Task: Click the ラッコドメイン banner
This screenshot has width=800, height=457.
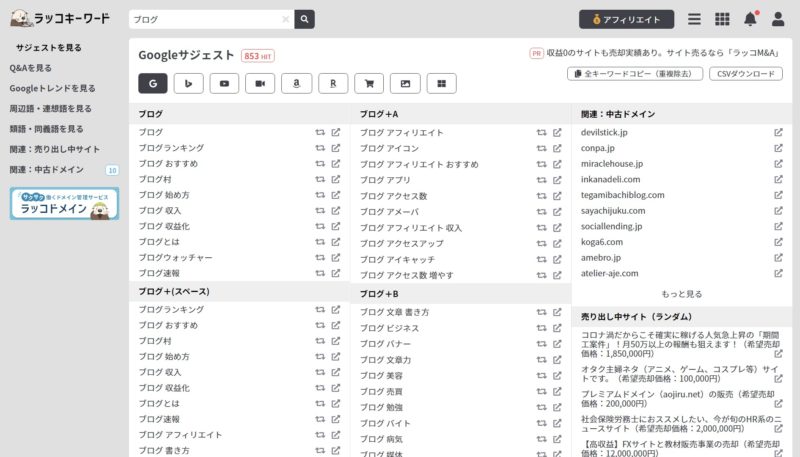Action: coord(64,204)
